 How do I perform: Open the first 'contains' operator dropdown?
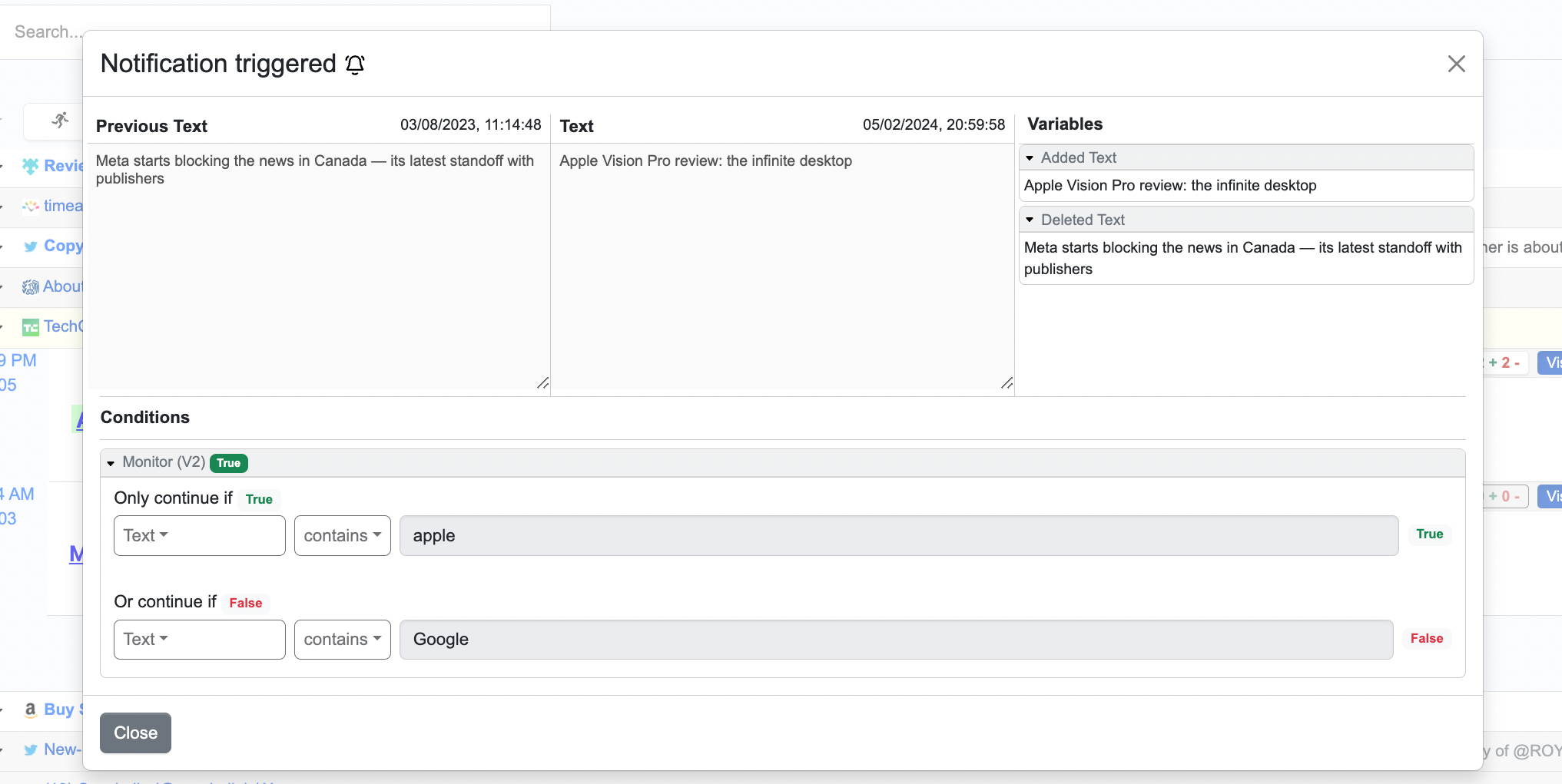[342, 535]
